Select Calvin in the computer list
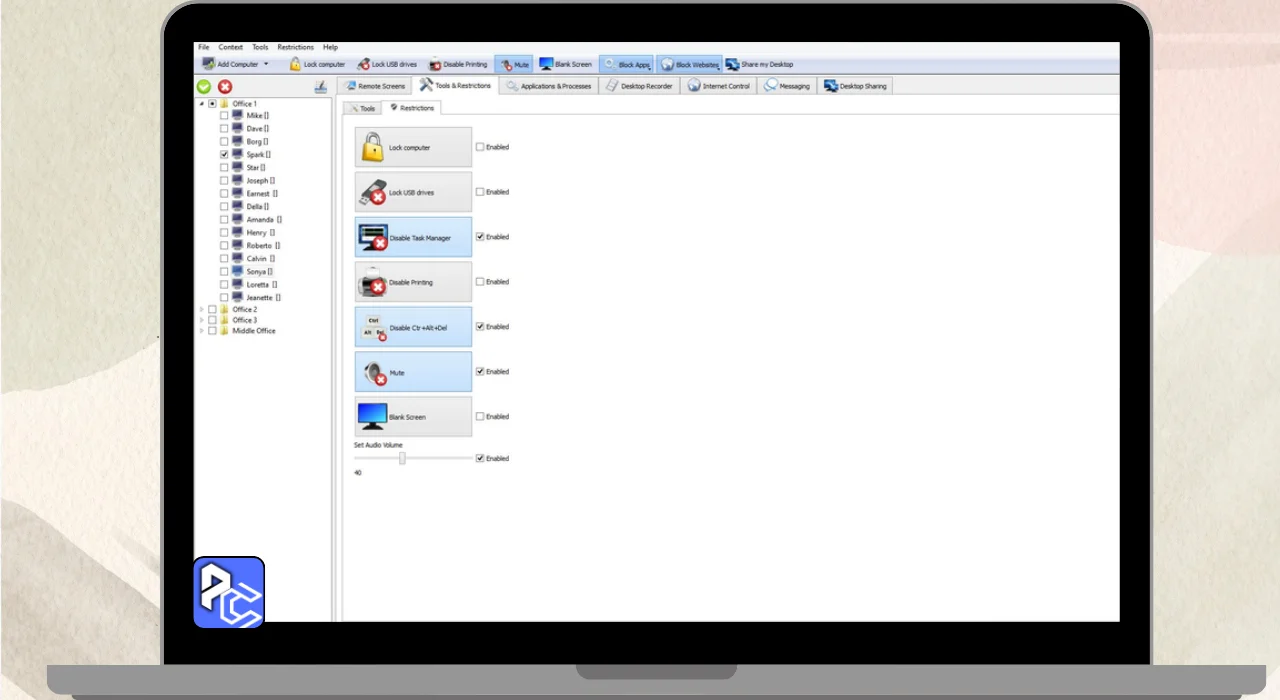Image resolution: width=1280 pixels, height=700 pixels. [260, 258]
